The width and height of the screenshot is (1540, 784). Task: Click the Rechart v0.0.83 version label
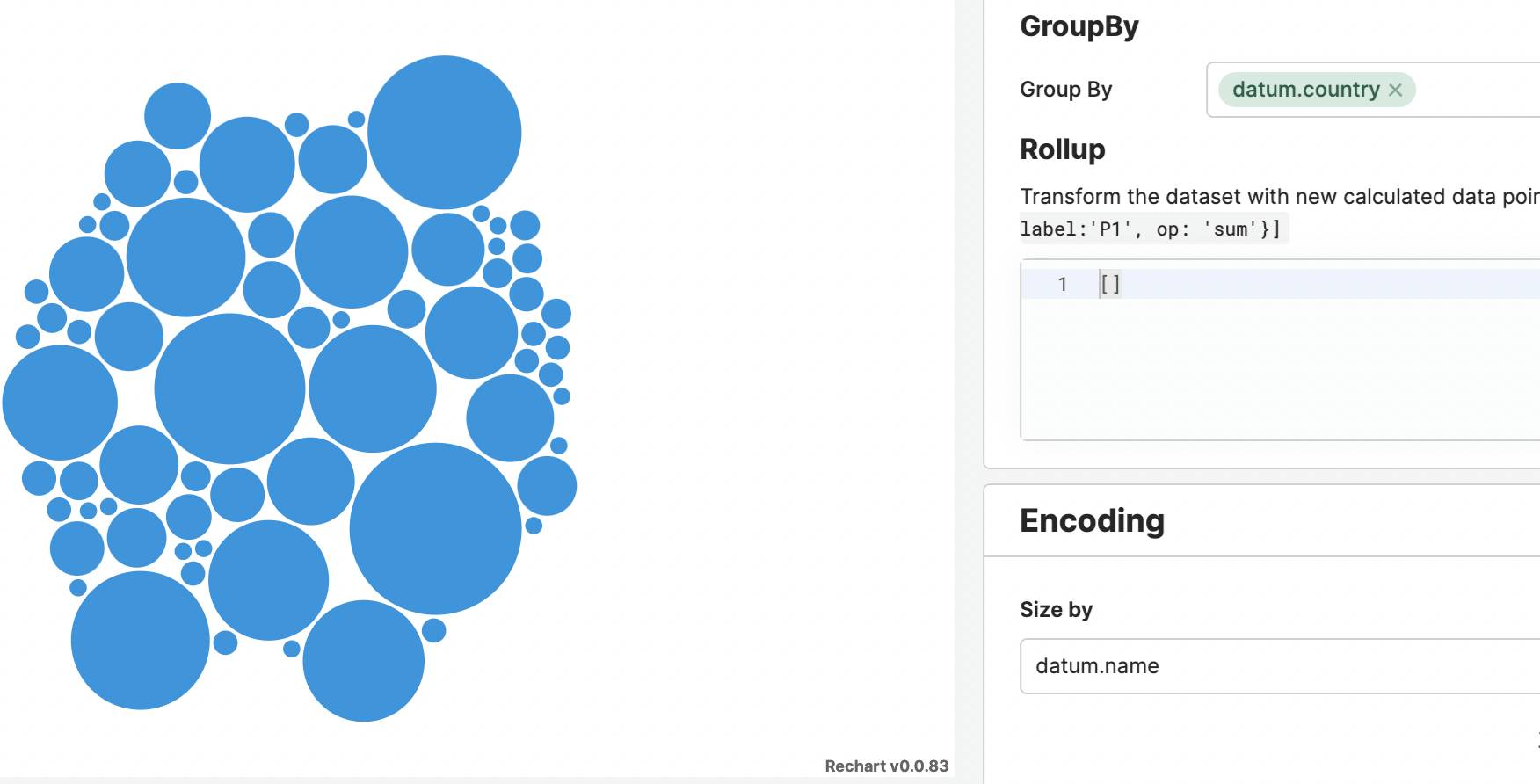click(887, 766)
